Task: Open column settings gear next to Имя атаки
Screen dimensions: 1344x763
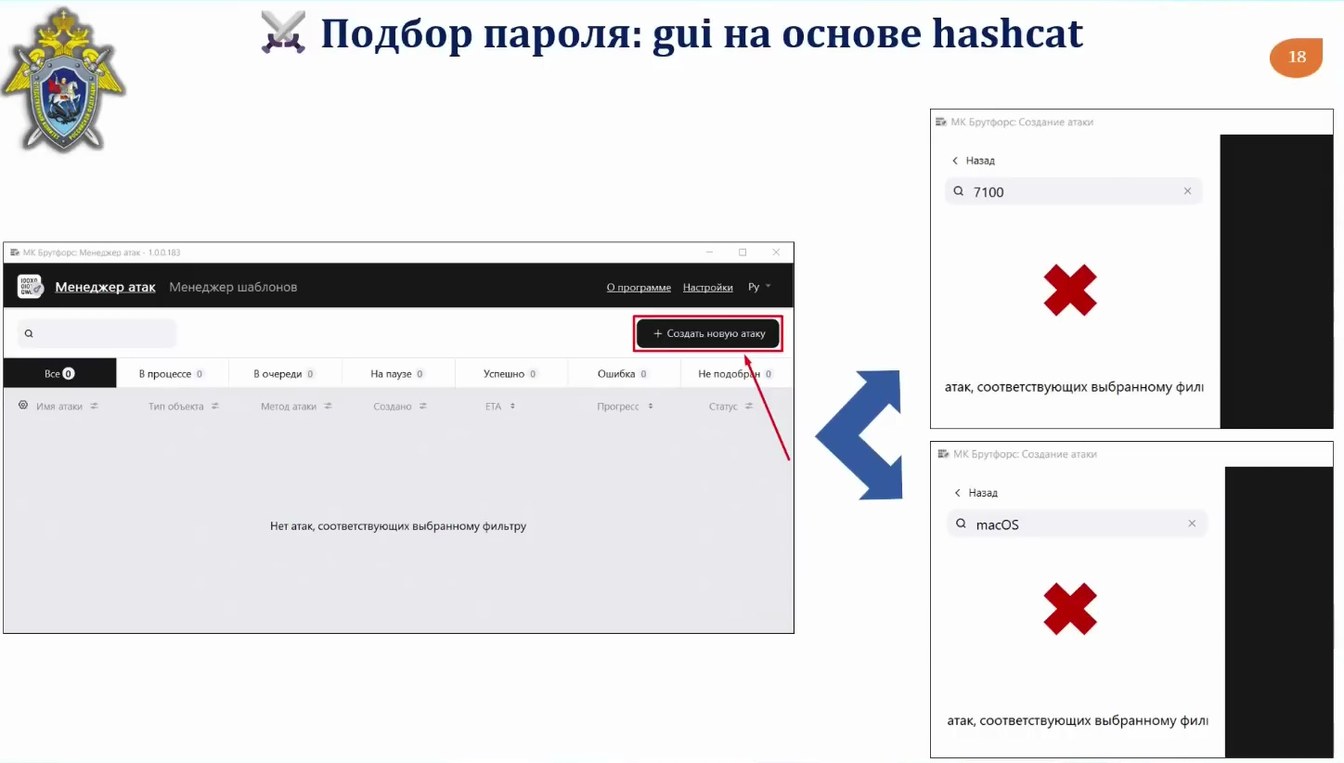Action: tap(23, 406)
